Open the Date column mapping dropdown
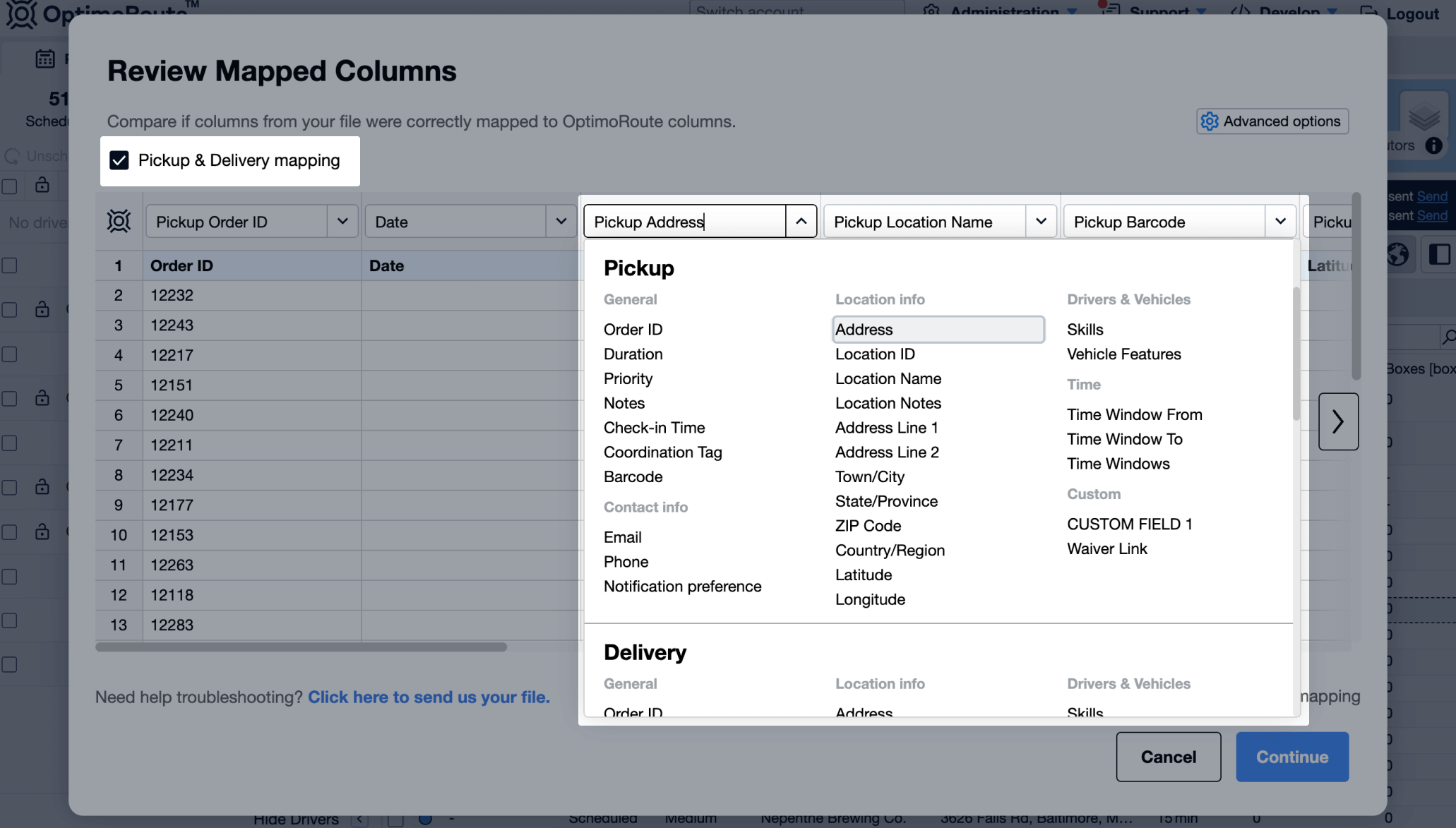Image resolution: width=1456 pixels, height=828 pixels. click(x=561, y=222)
